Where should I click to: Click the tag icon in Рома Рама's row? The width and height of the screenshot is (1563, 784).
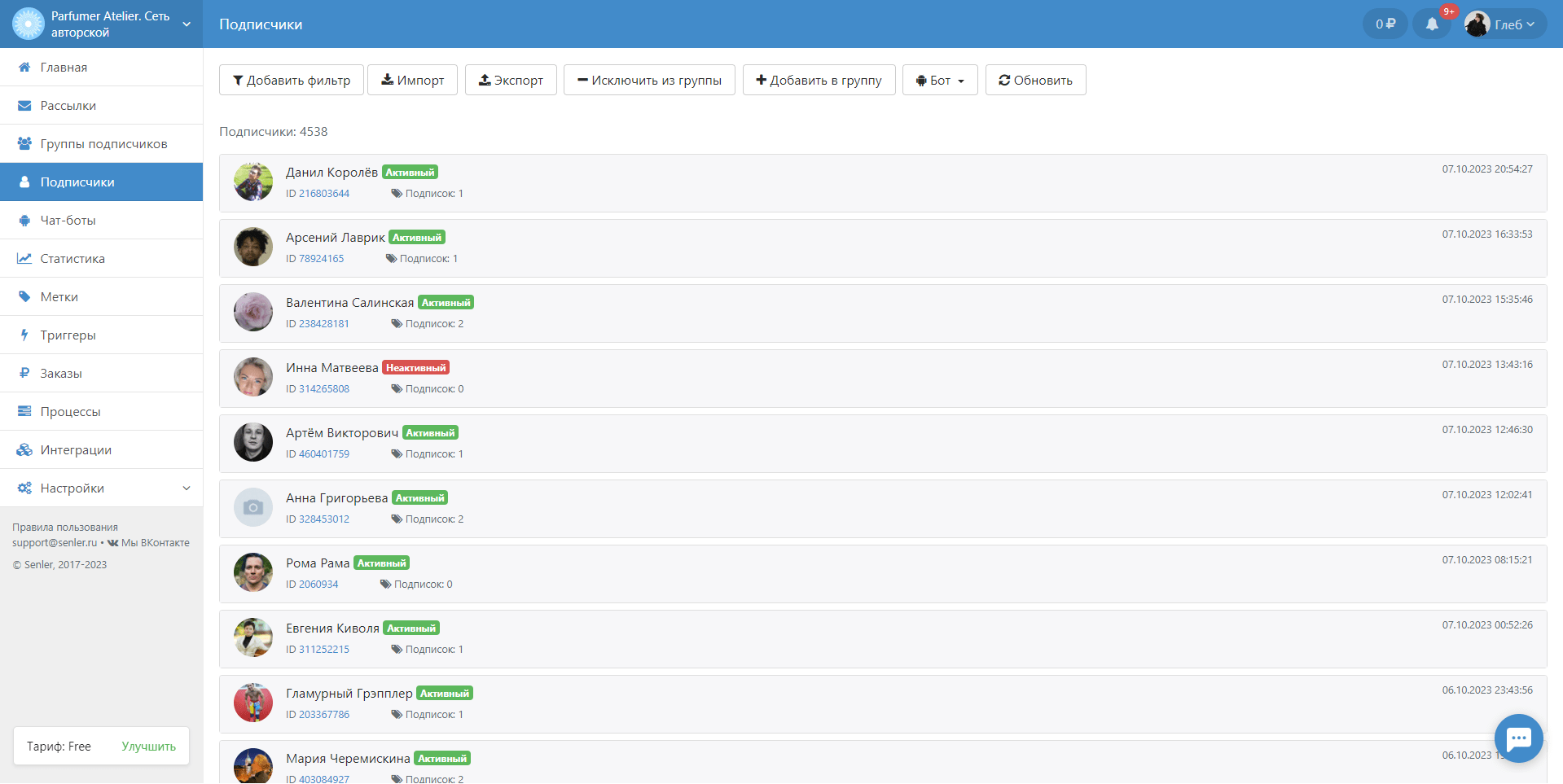[x=385, y=584]
